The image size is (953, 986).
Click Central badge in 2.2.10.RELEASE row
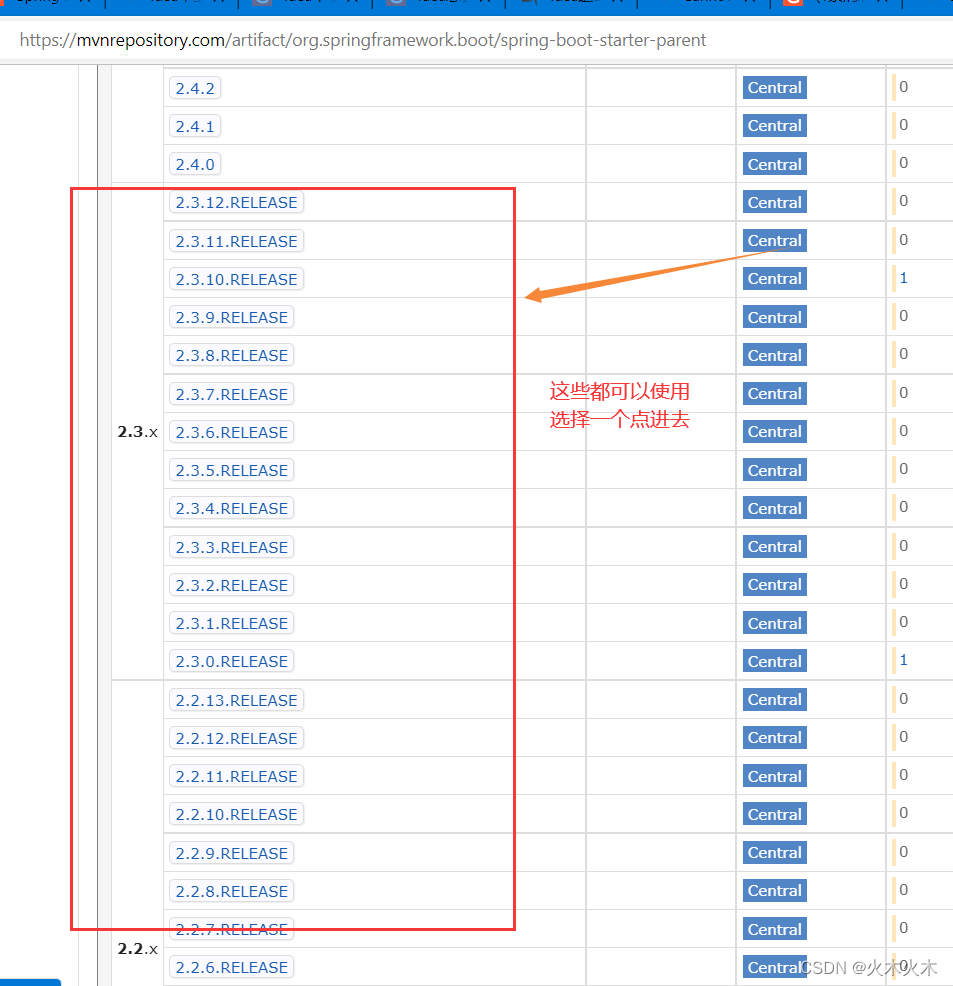(774, 814)
